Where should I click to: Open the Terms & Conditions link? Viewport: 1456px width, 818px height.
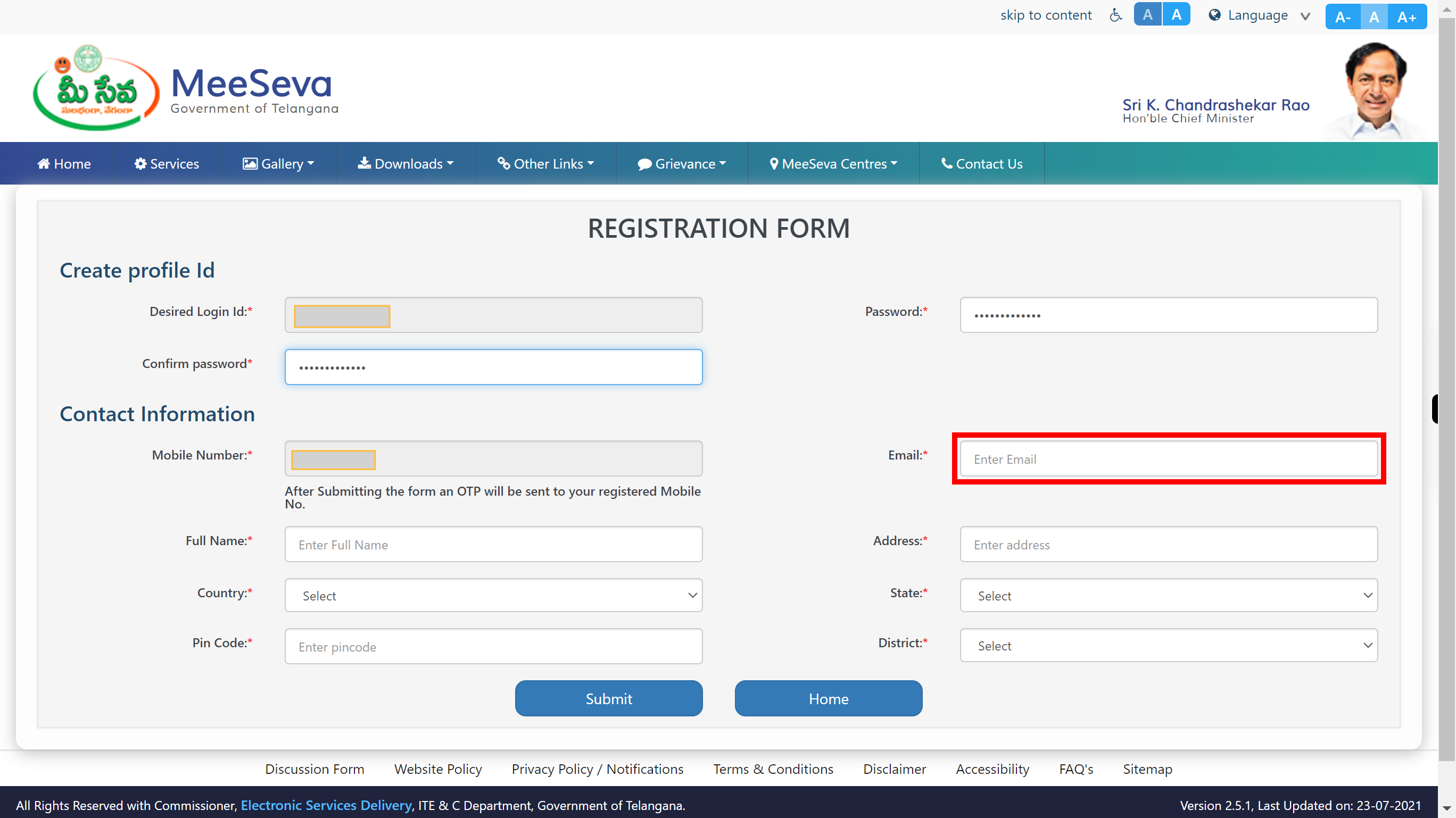pos(773,770)
